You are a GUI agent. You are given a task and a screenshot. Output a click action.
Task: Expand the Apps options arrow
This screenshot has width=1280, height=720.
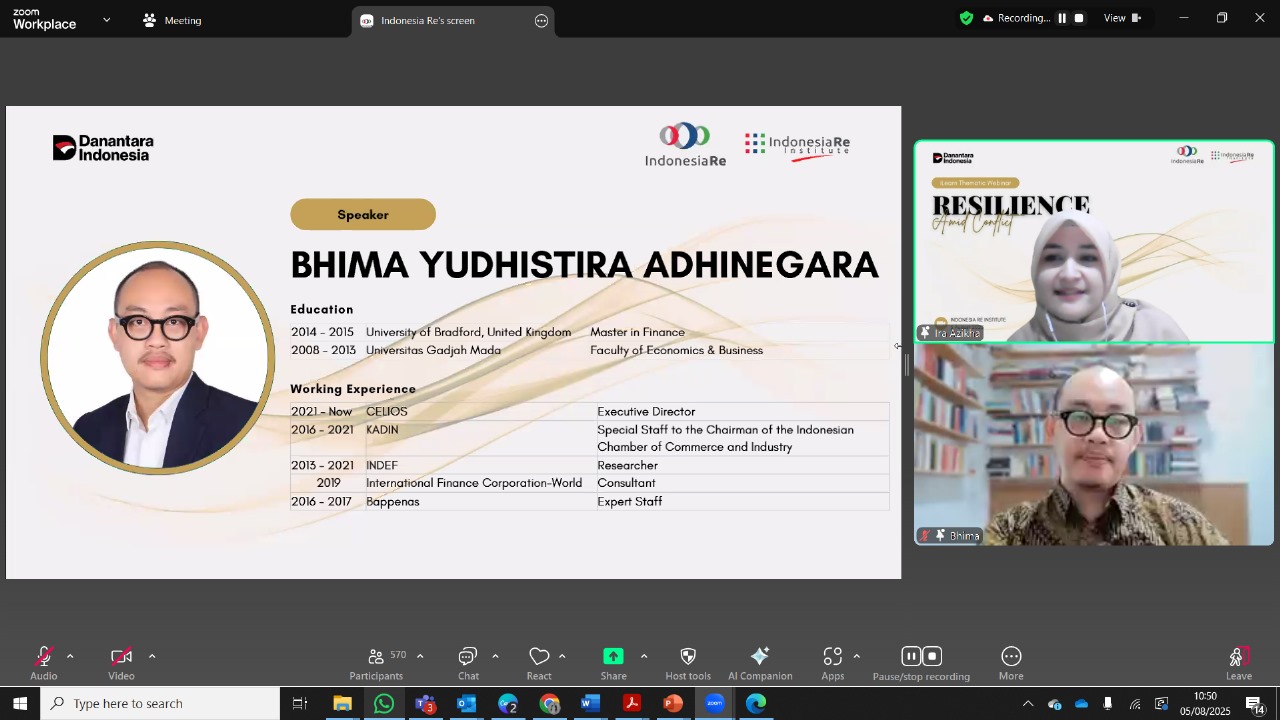click(857, 657)
